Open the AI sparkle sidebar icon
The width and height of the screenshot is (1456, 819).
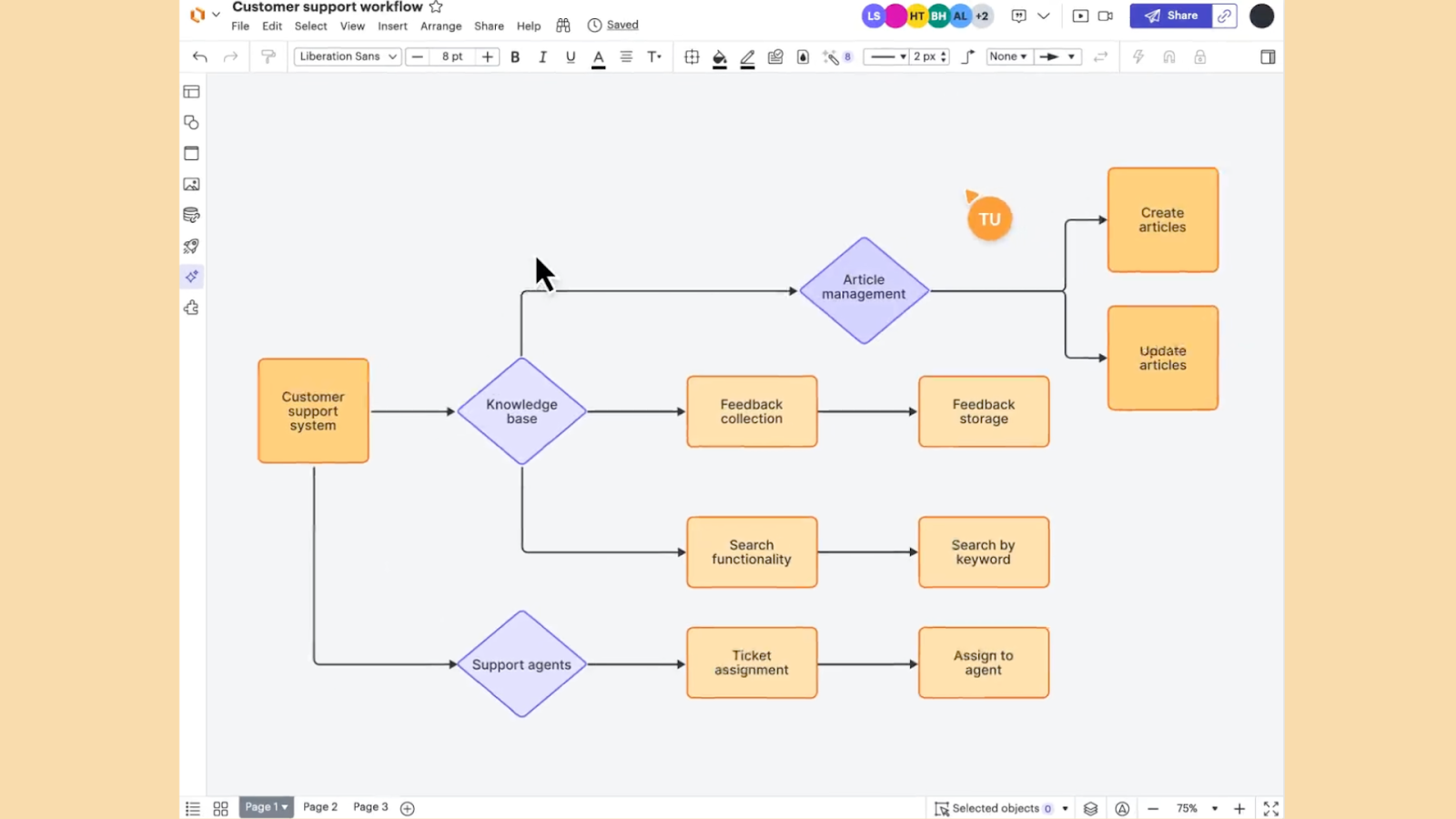(191, 277)
